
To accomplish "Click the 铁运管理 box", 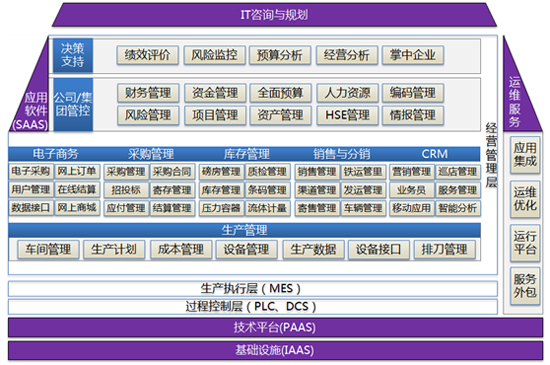I will [363, 172].
